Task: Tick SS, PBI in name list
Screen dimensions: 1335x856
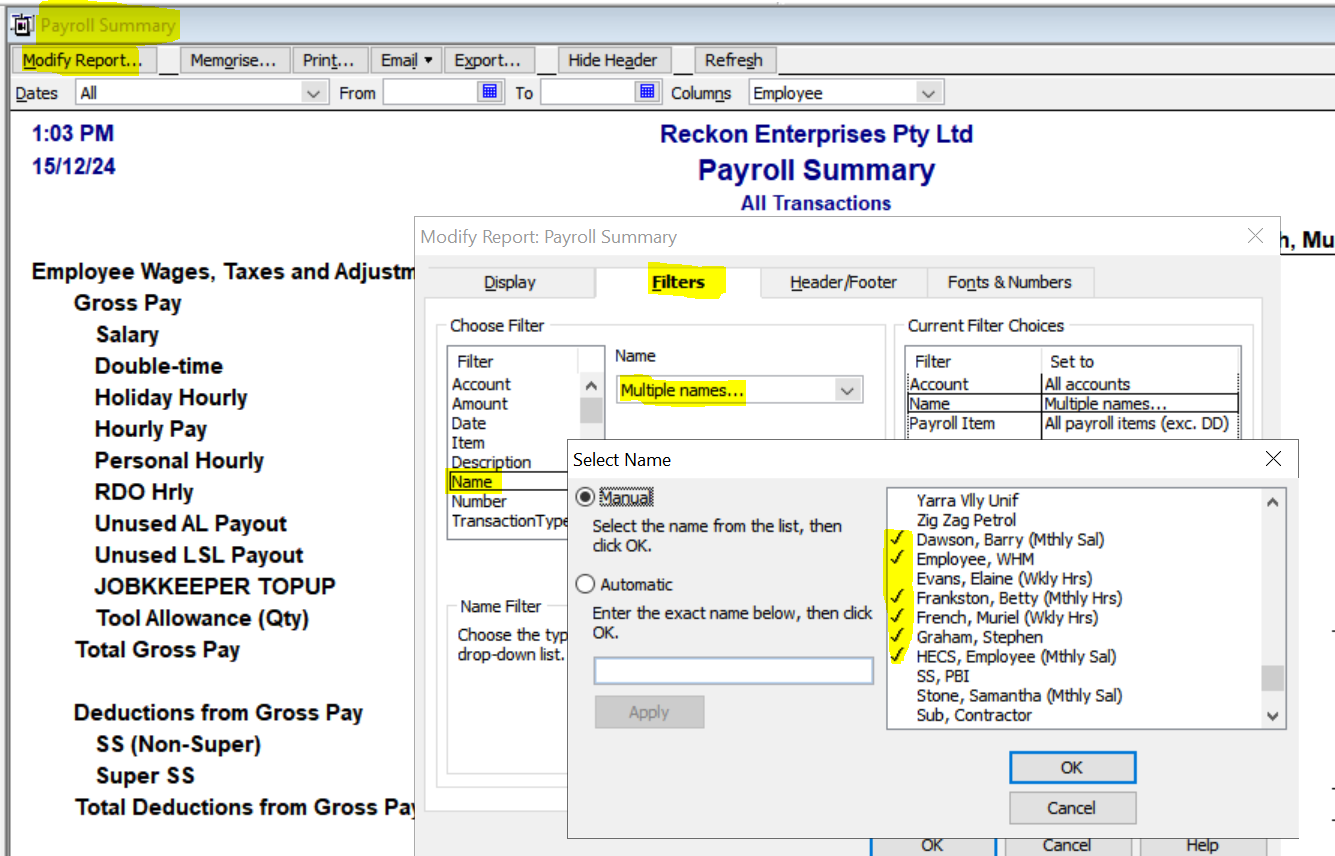Action: (943, 676)
